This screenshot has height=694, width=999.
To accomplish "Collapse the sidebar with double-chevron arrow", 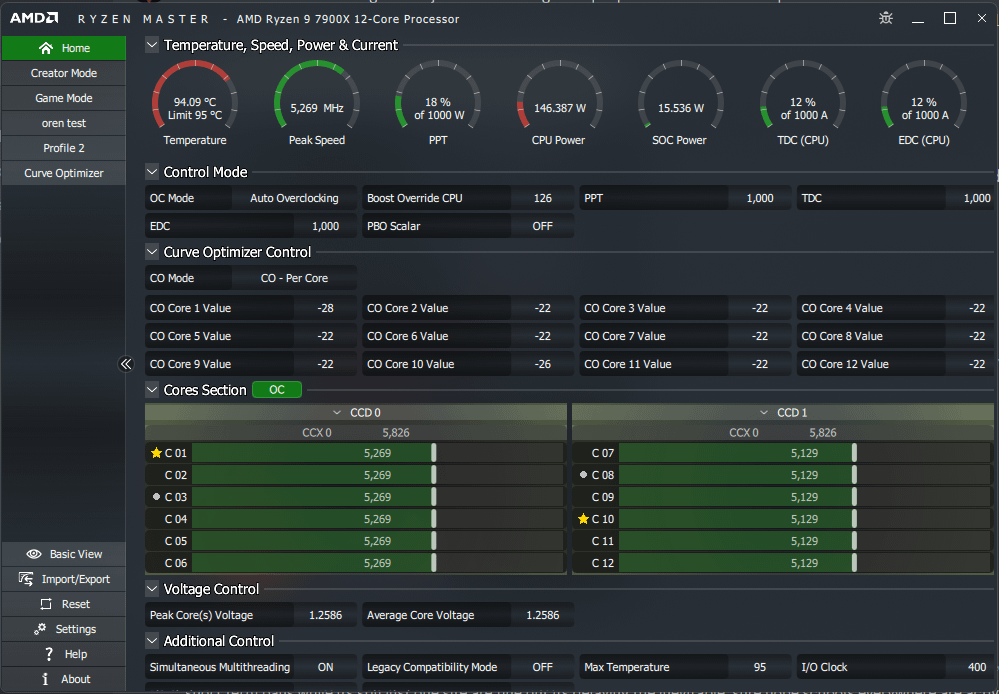I will [x=126, y=364].
